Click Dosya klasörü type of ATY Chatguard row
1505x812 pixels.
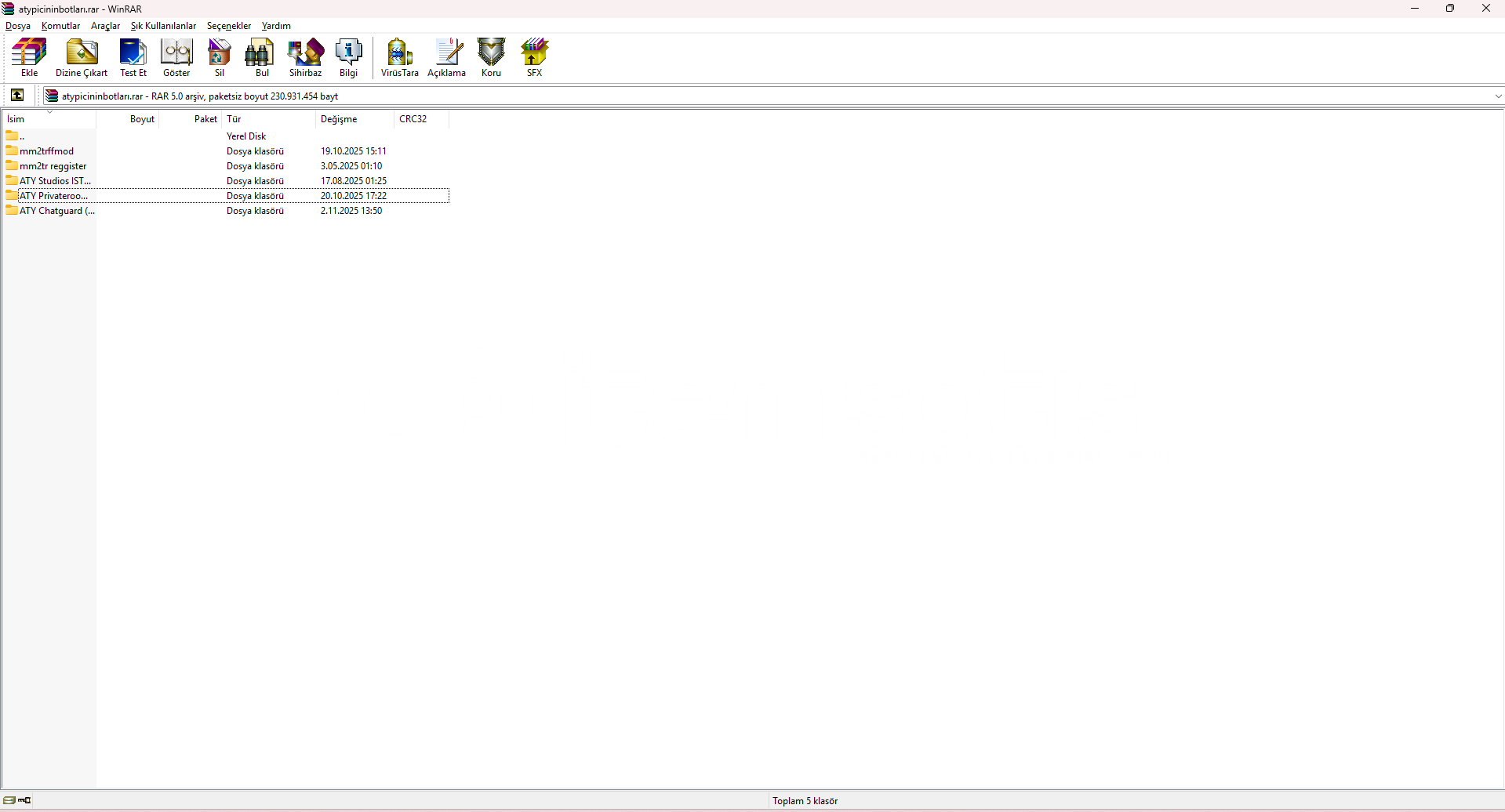pyautogui.click(x=256, y=211)
